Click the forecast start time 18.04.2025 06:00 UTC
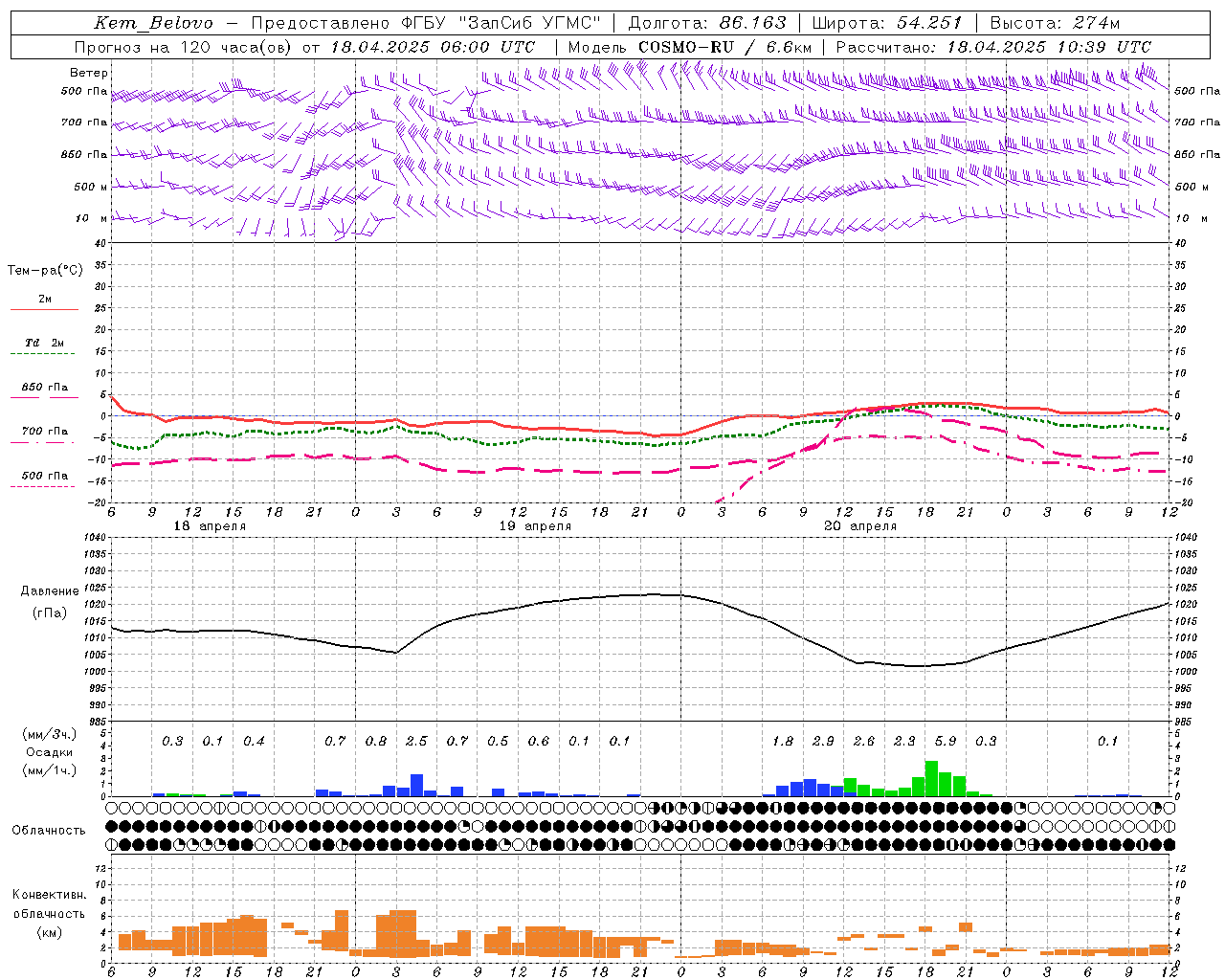The width and height of the screenshot is (1225, 980). (433, 47)
